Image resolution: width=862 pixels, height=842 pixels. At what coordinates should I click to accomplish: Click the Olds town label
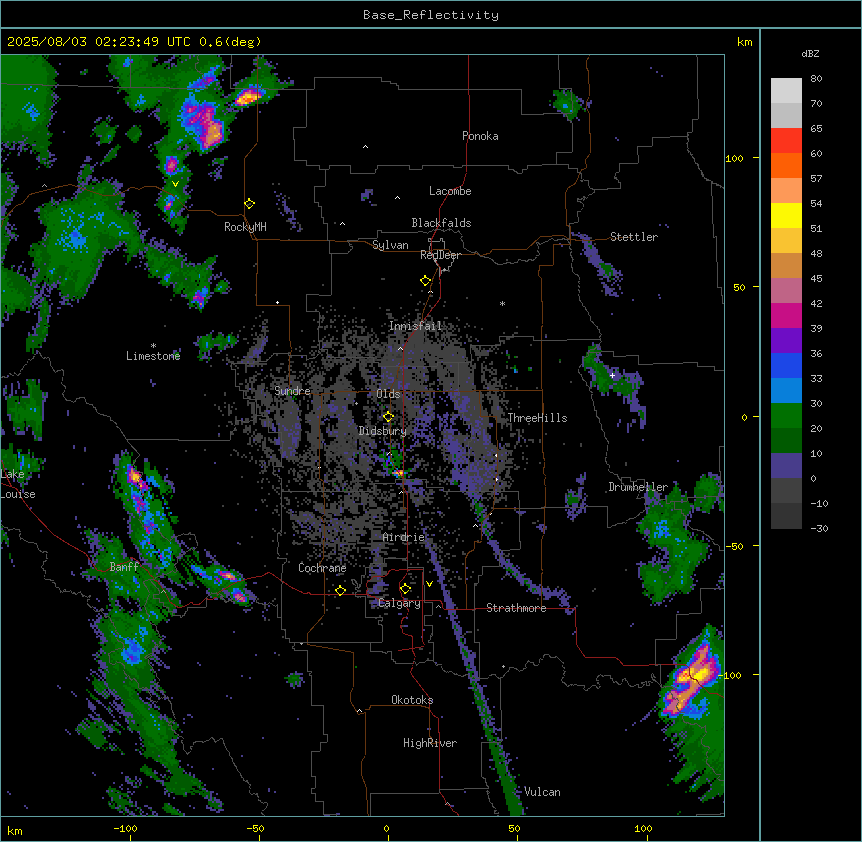pyautogui.click(x=388, y=394)
